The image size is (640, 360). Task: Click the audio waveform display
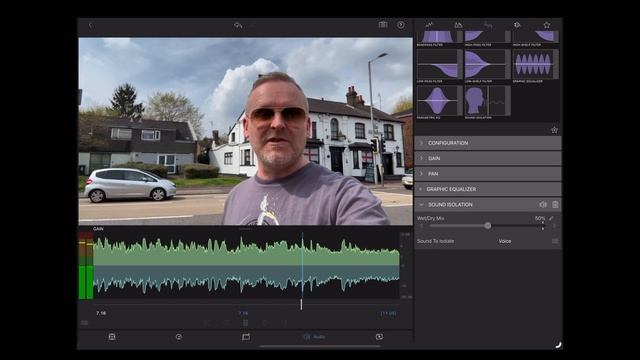point(247,265)
